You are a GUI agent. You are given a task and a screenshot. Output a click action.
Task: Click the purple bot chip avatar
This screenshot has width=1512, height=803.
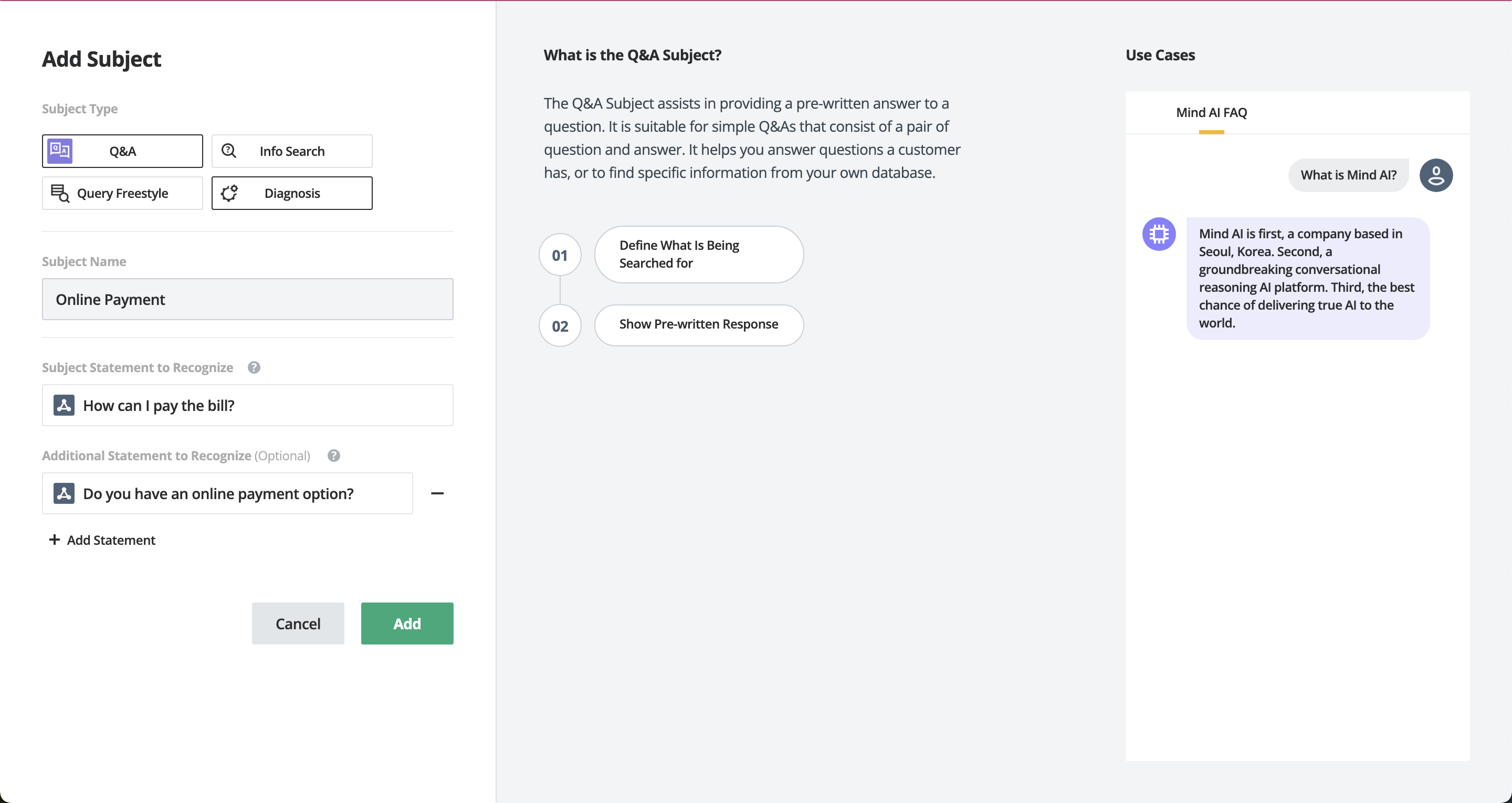1159,234
